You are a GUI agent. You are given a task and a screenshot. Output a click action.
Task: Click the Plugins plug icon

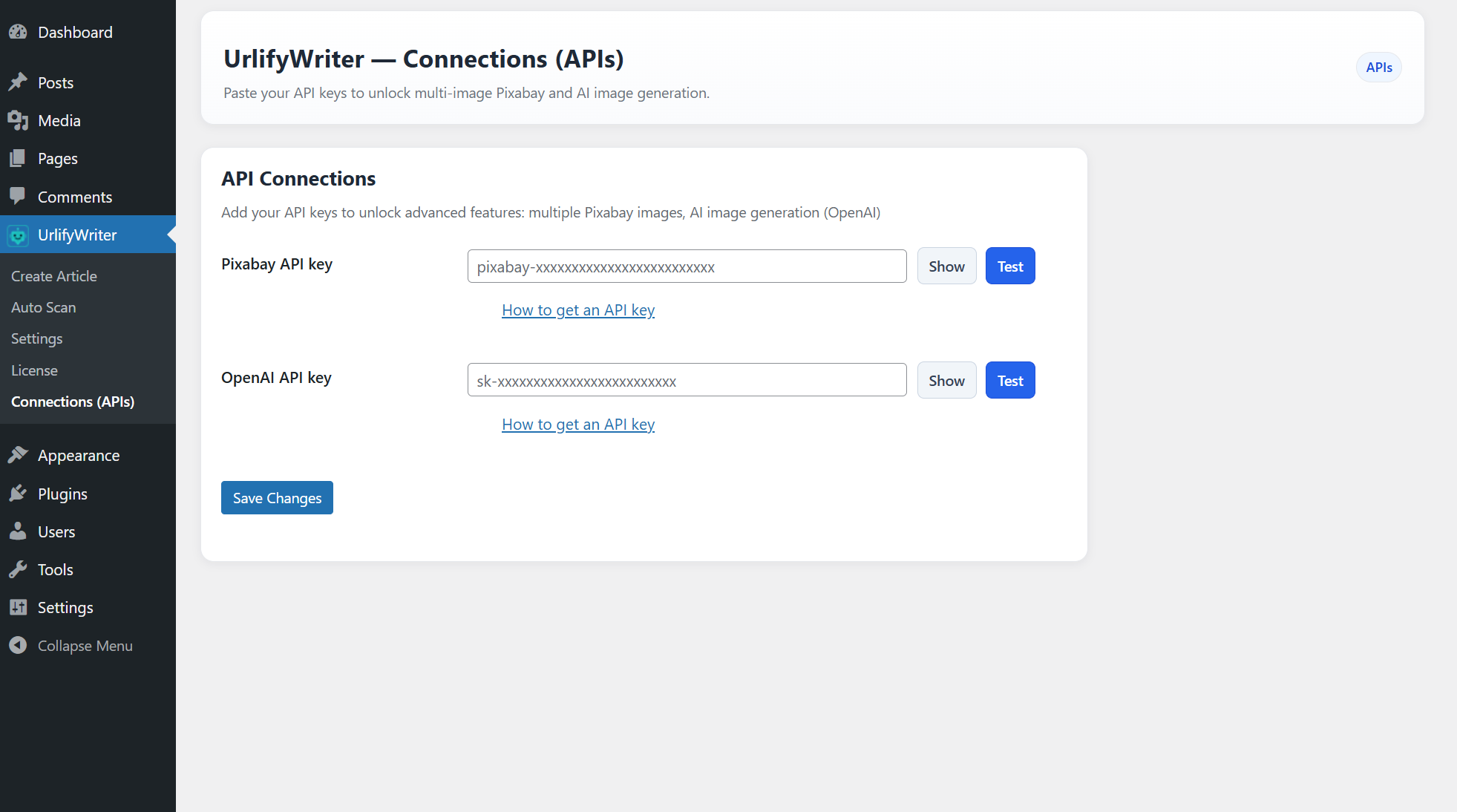[x=18, y=494]
